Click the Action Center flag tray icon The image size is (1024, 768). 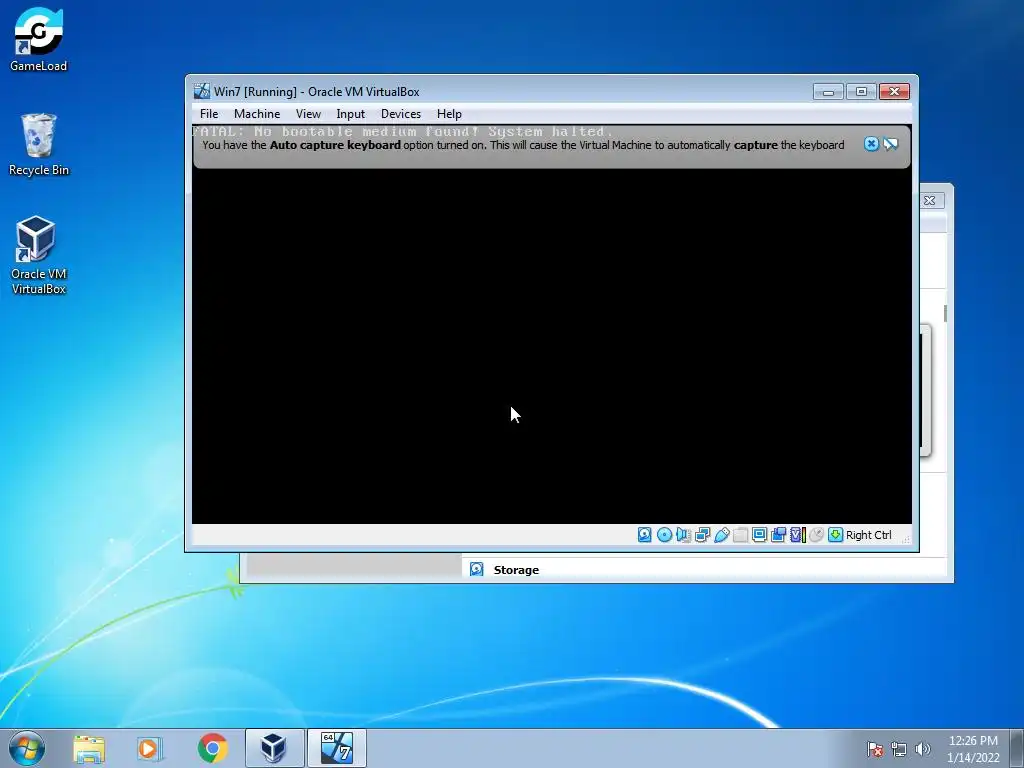(x=875, y=749)
